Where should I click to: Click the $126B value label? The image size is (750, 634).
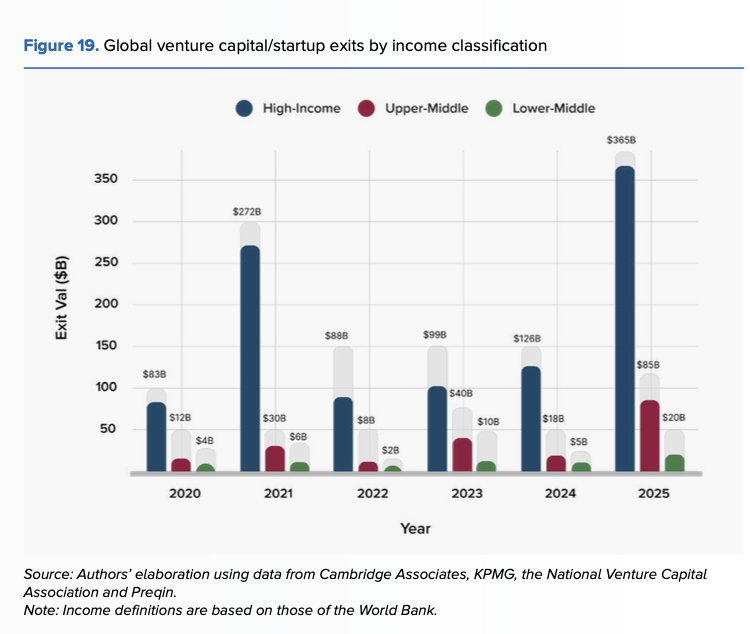pyautogui.click(x=527, y=338)
